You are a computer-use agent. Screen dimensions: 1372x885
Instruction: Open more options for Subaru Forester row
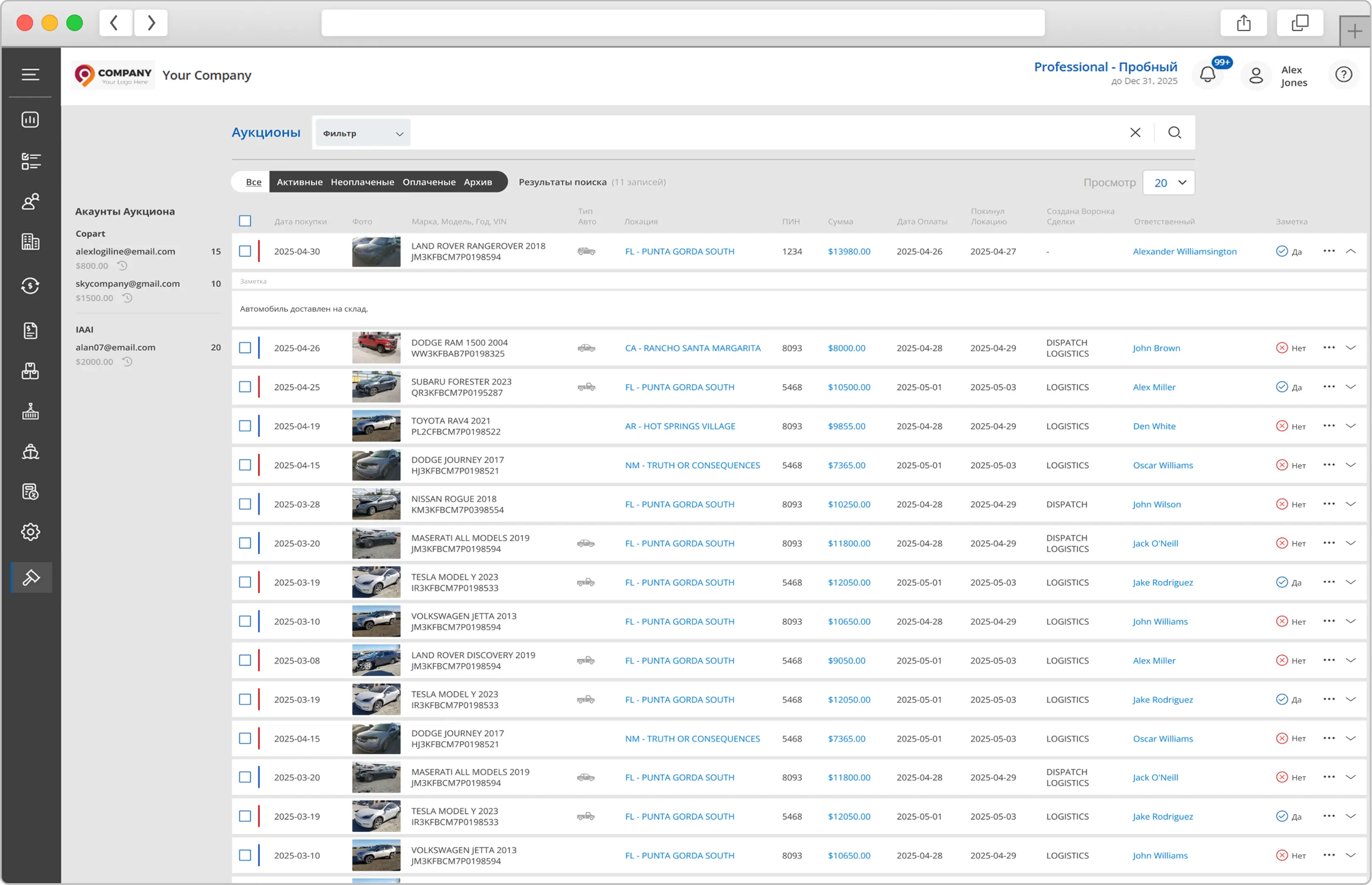pos(1329,387)
